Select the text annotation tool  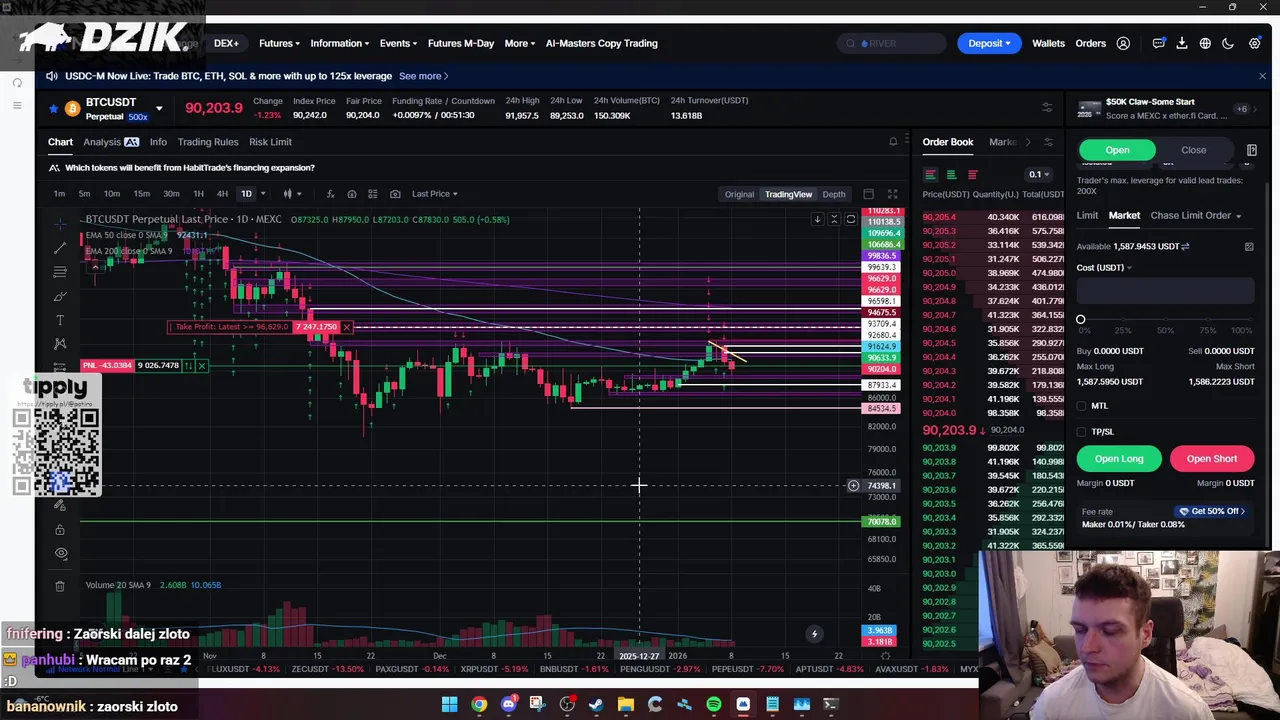(60, 320)
